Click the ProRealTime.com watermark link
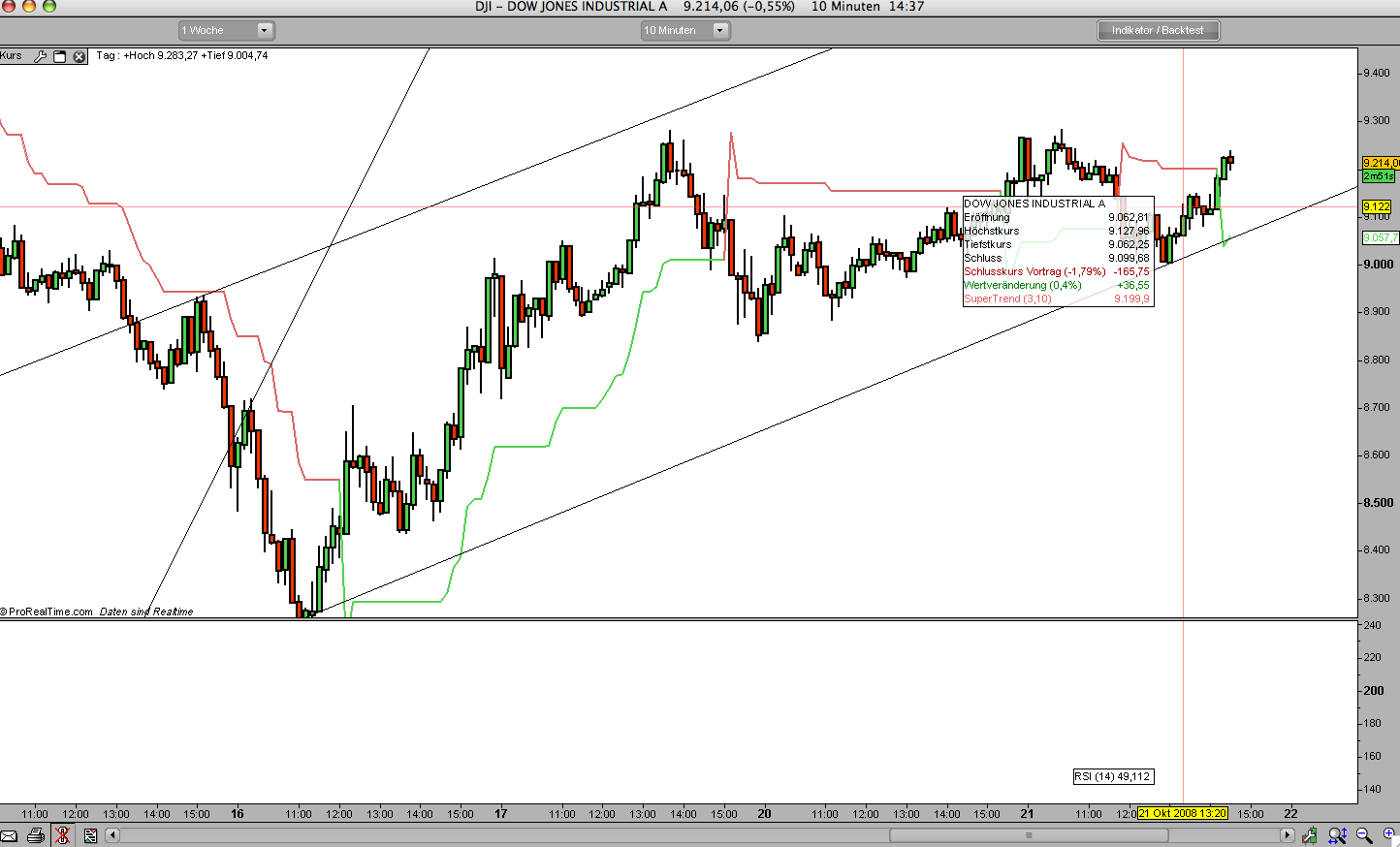1400x847 pixels. (x=48, y=612)
